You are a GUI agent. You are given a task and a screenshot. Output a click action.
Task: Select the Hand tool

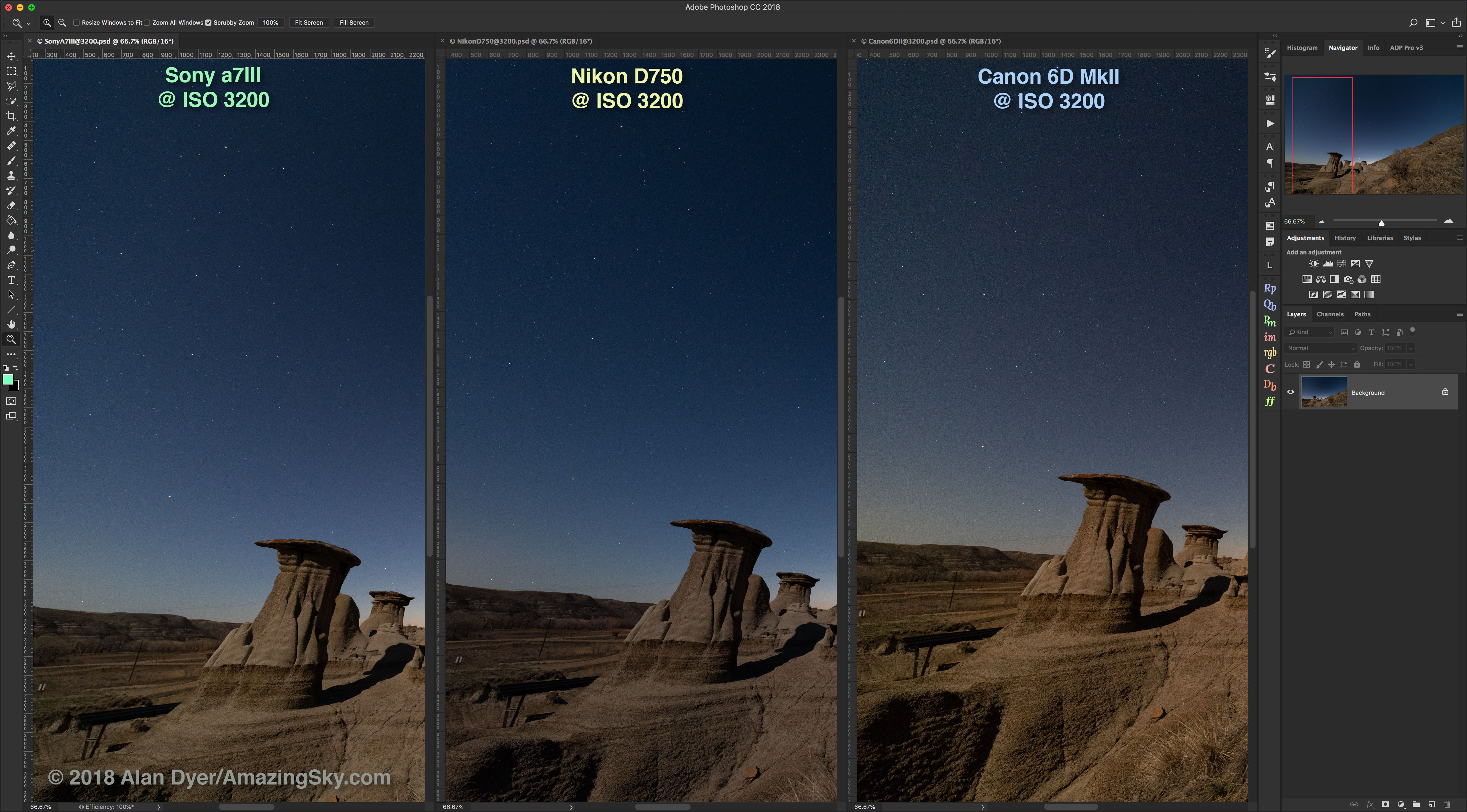point(11,324)
